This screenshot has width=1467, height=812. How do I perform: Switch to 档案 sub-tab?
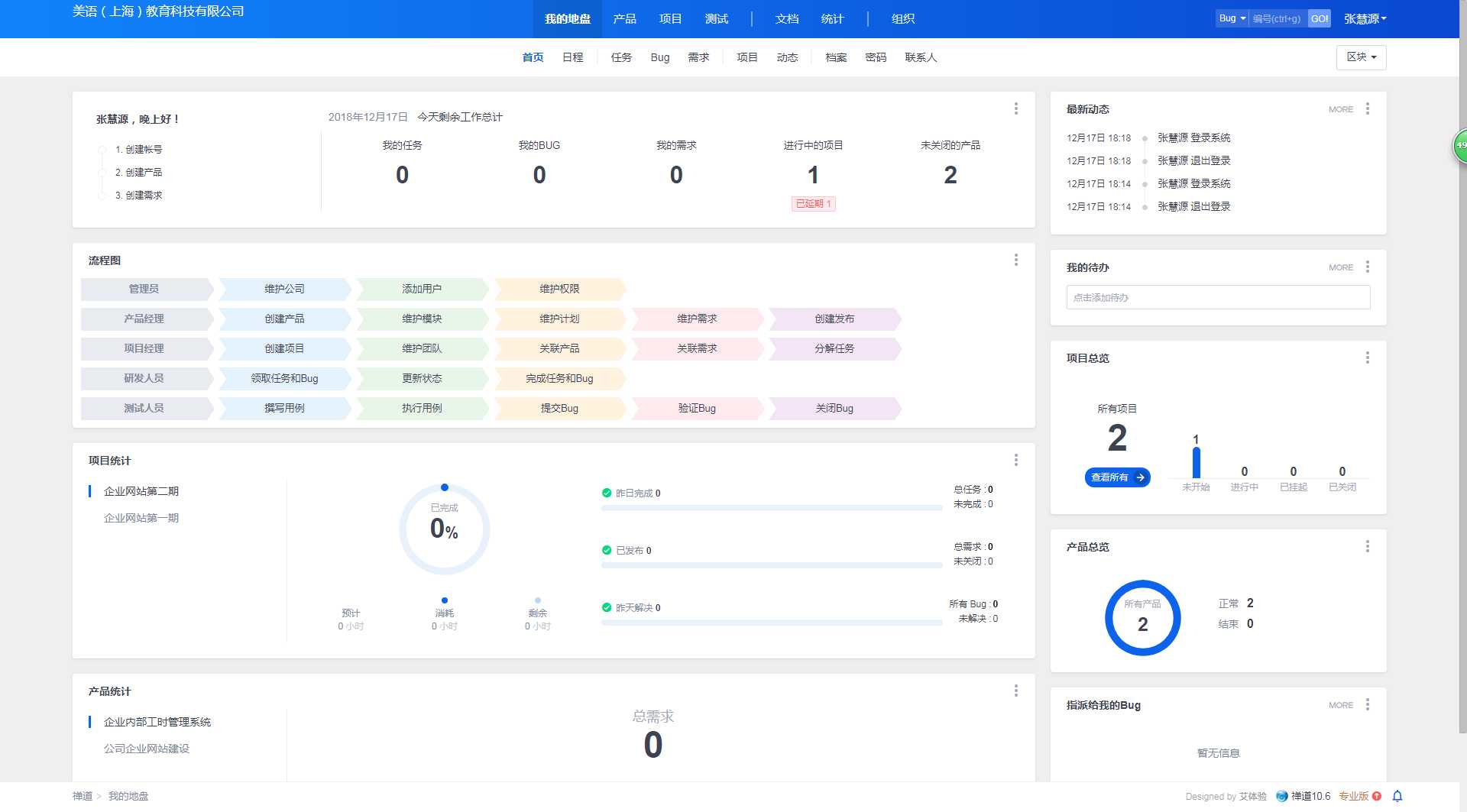click(x=836, y=57)
